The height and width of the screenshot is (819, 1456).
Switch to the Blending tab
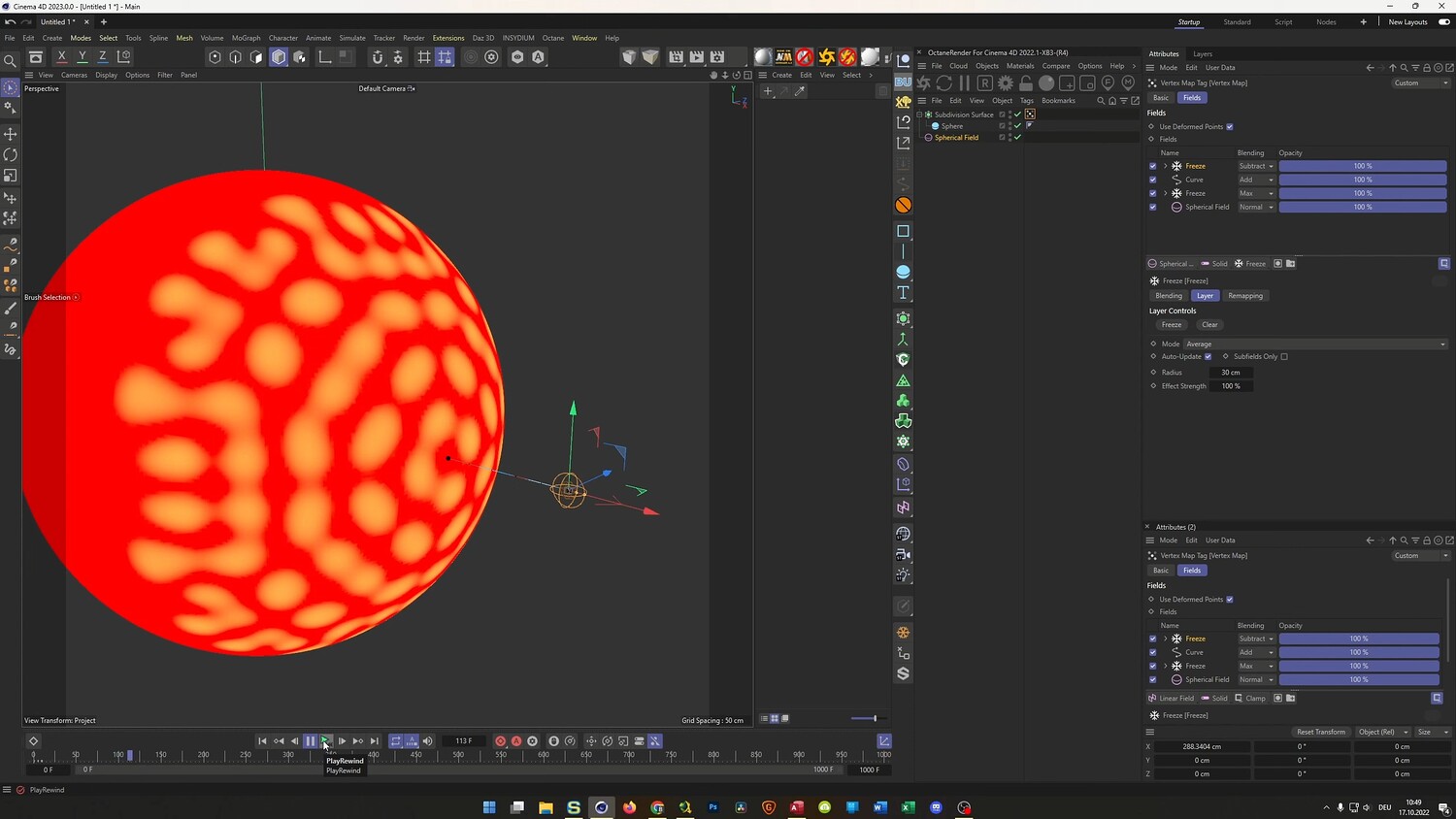[1169, 296]
